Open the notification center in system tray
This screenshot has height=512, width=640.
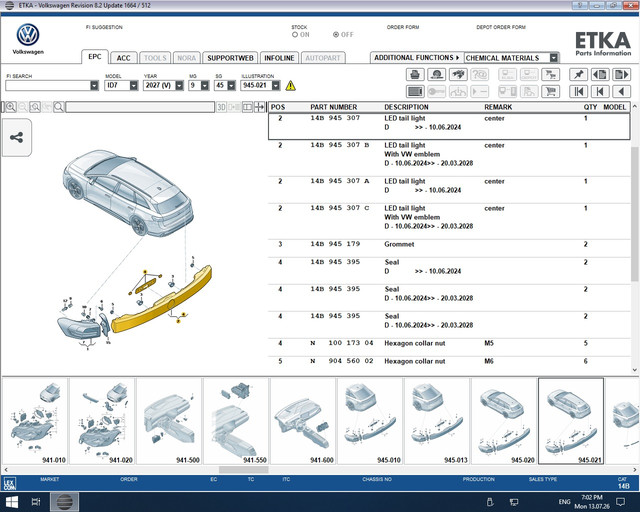click(x=620, y=502)
